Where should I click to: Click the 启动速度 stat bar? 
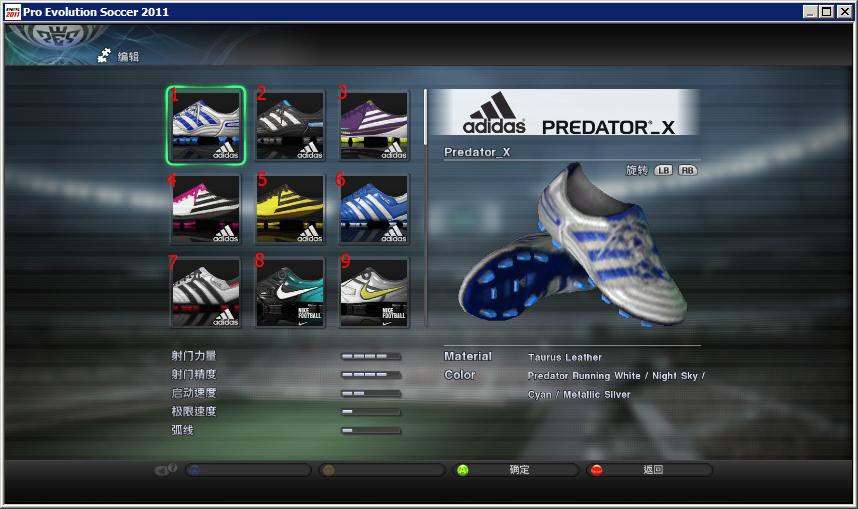370,393
